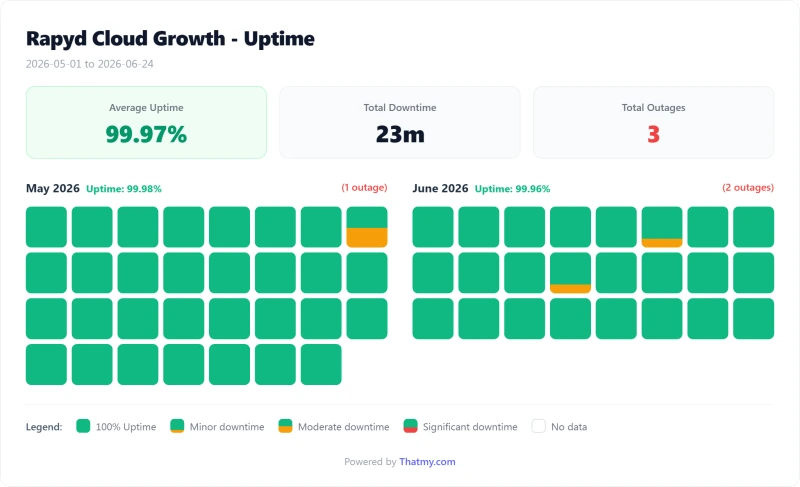This screenshot has width=800, height=487.
Task: Click the Moderate downtime legend swatch
Action: tap(285, 426)
